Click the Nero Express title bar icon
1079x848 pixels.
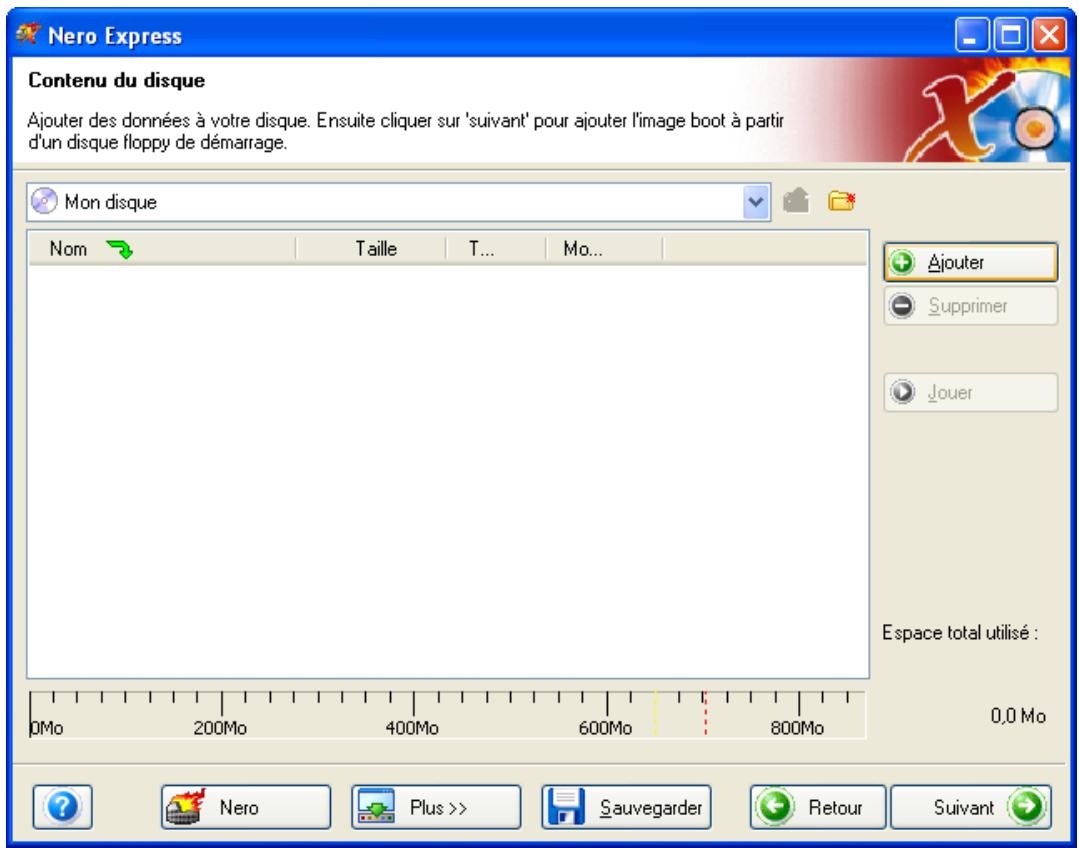coord(28,34)
